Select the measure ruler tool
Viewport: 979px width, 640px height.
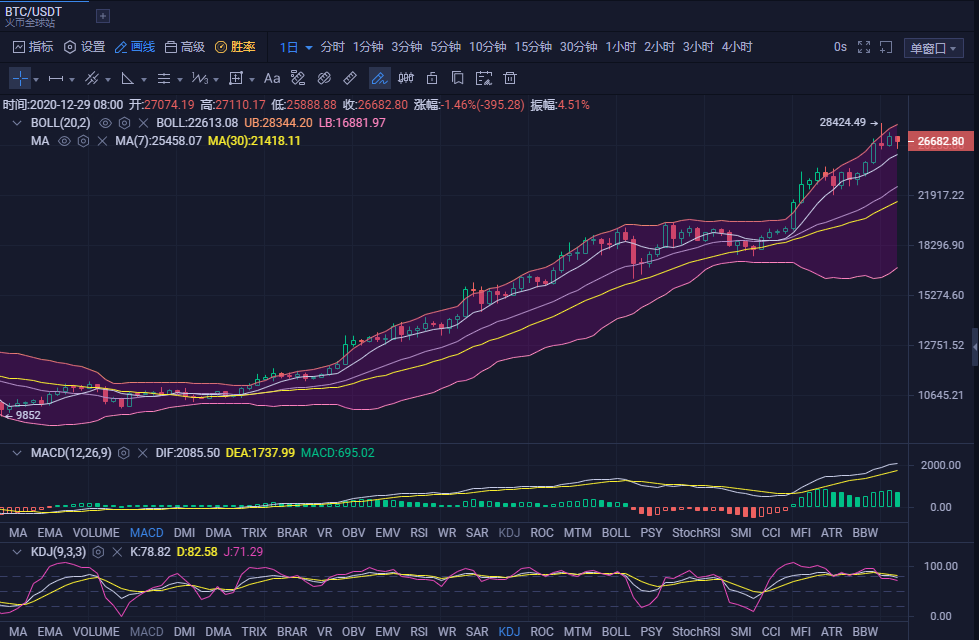[x=349, y=78]
